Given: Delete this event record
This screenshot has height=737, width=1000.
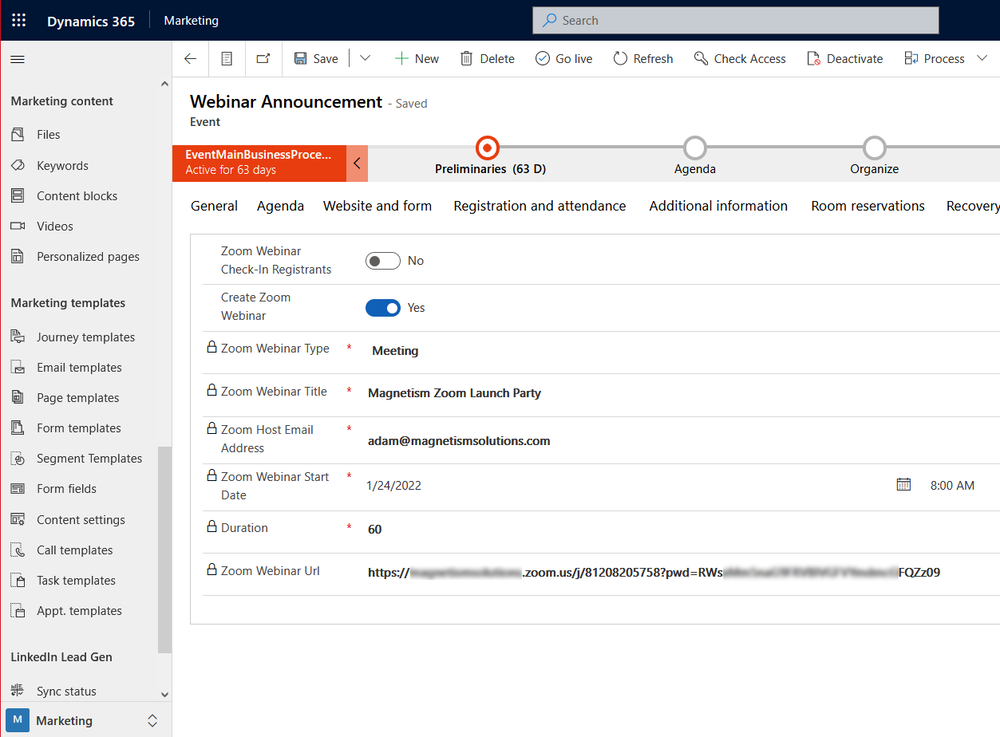Looking at the screenshot, I should pos(487,59).
